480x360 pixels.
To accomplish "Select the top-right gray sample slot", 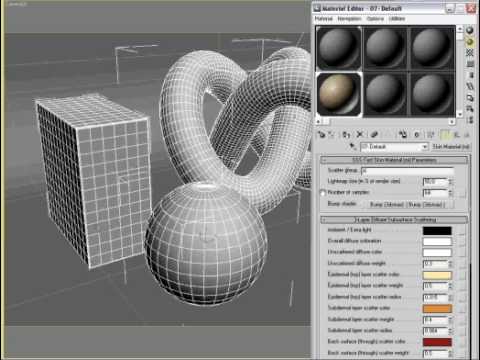I will [431, 48].
